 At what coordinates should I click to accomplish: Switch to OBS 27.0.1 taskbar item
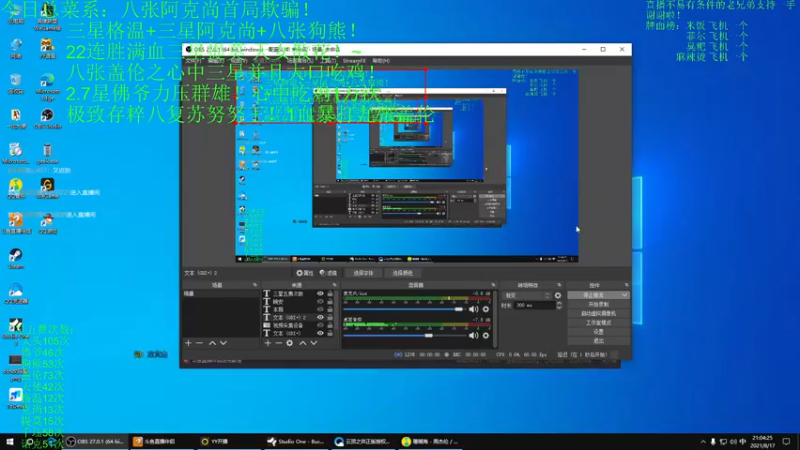(96, 442)
